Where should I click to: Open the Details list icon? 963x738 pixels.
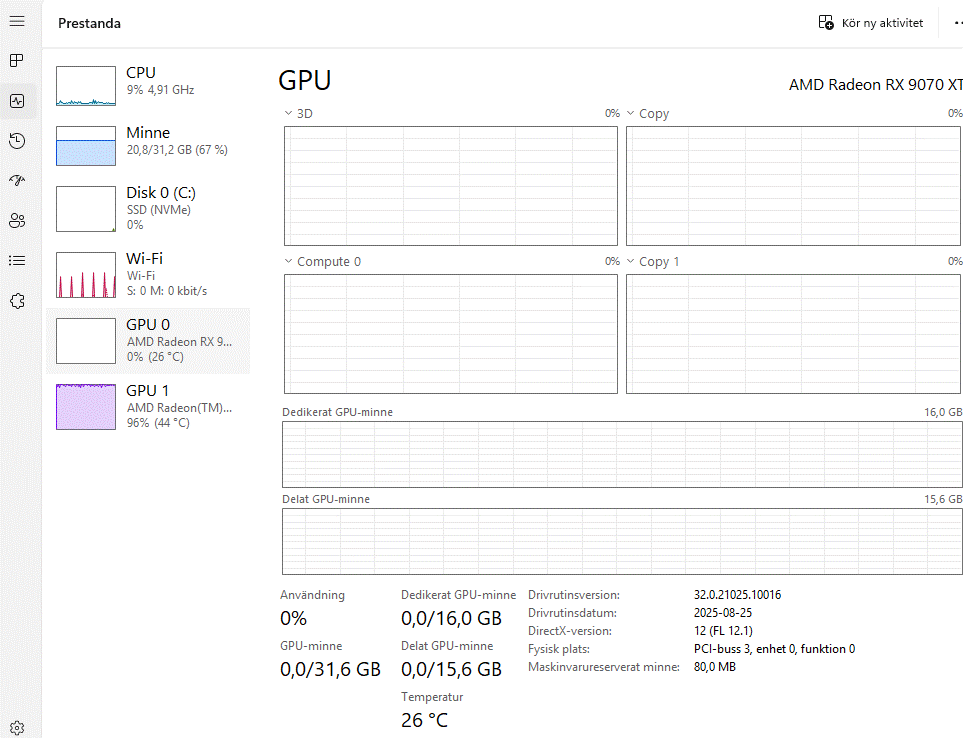click(x=17, y=261)
